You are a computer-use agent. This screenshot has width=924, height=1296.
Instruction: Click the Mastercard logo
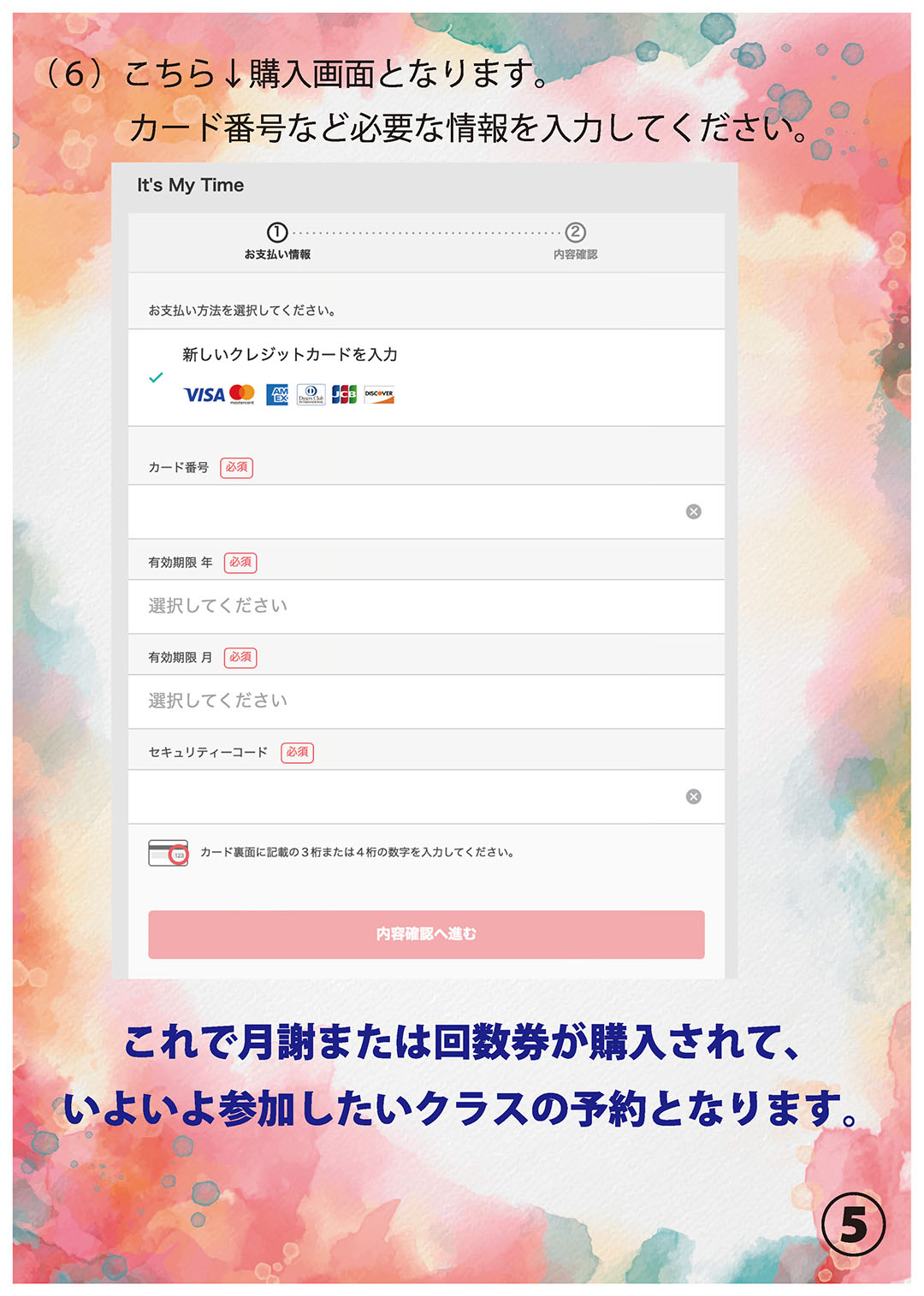242,394
